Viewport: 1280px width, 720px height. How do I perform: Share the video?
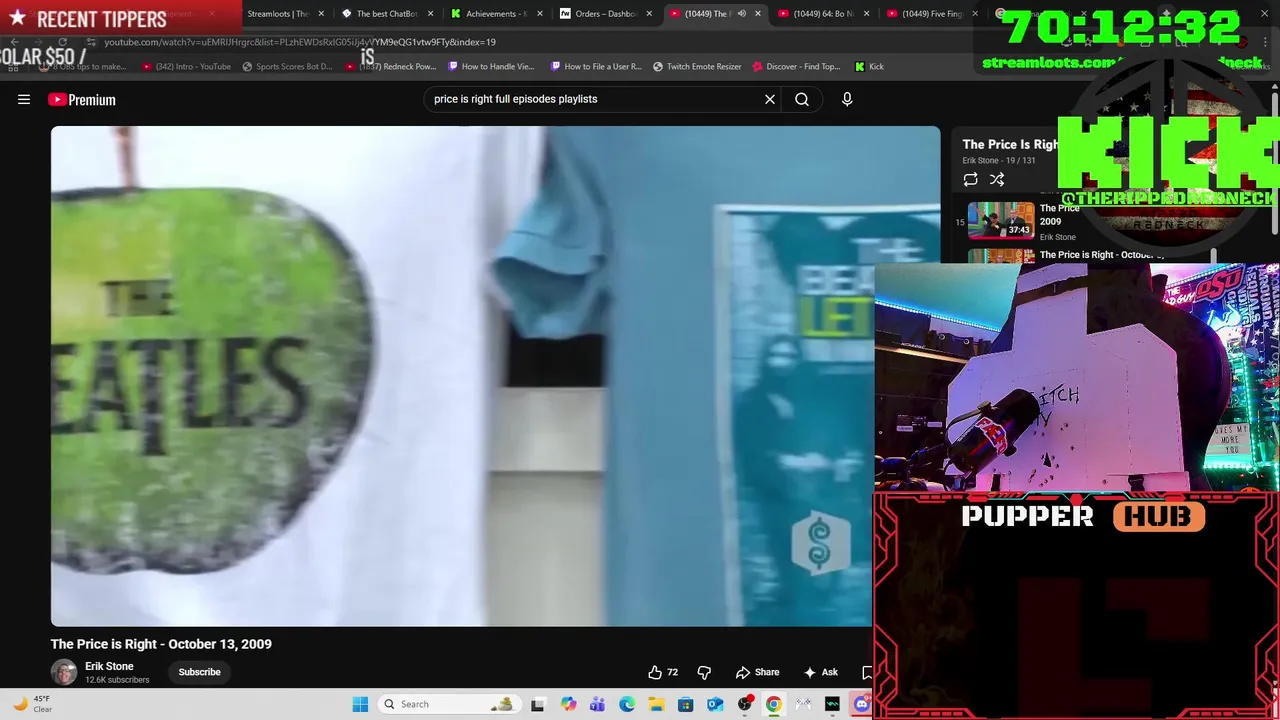click(x=757, y=672)
